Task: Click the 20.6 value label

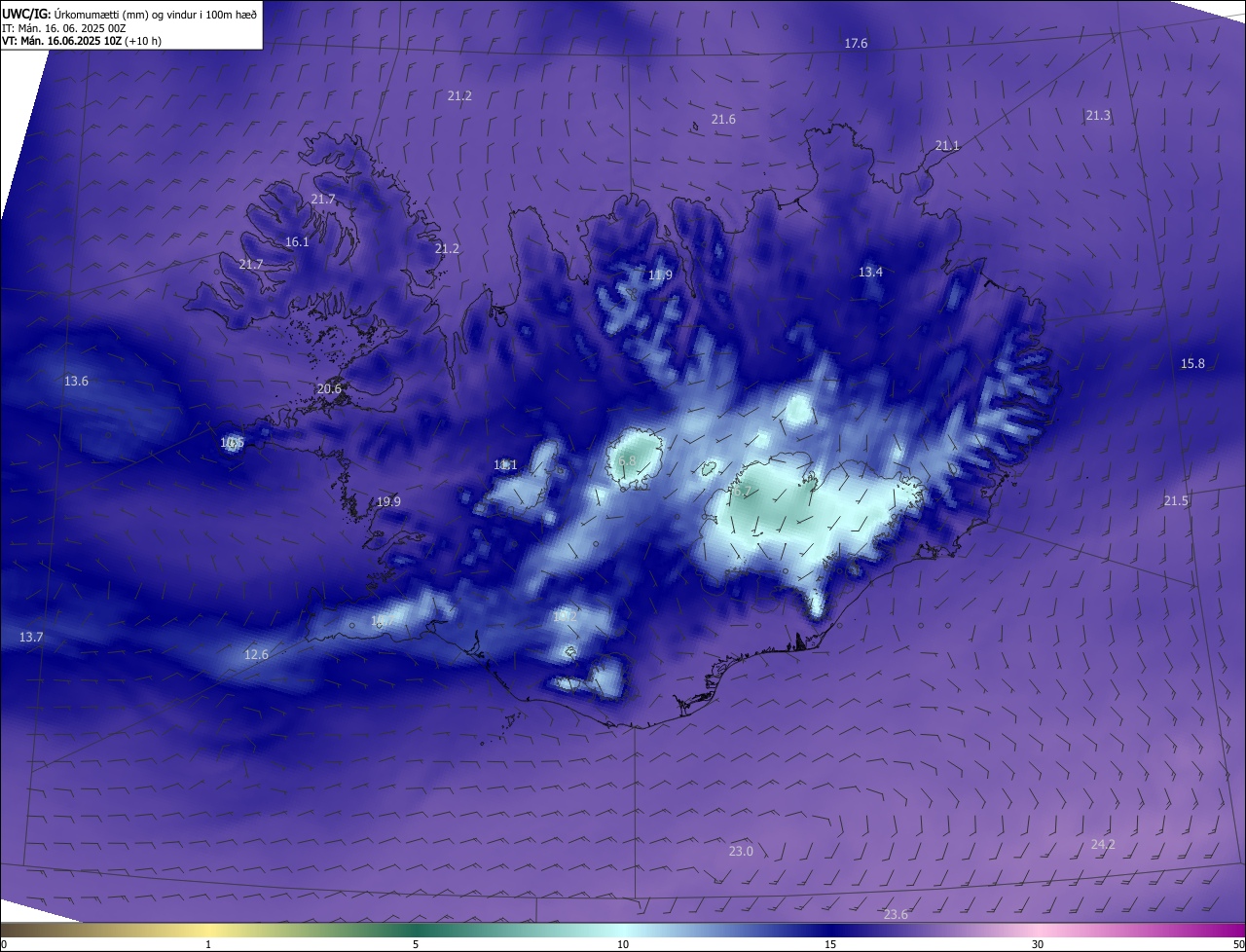Action: point(329,389)
